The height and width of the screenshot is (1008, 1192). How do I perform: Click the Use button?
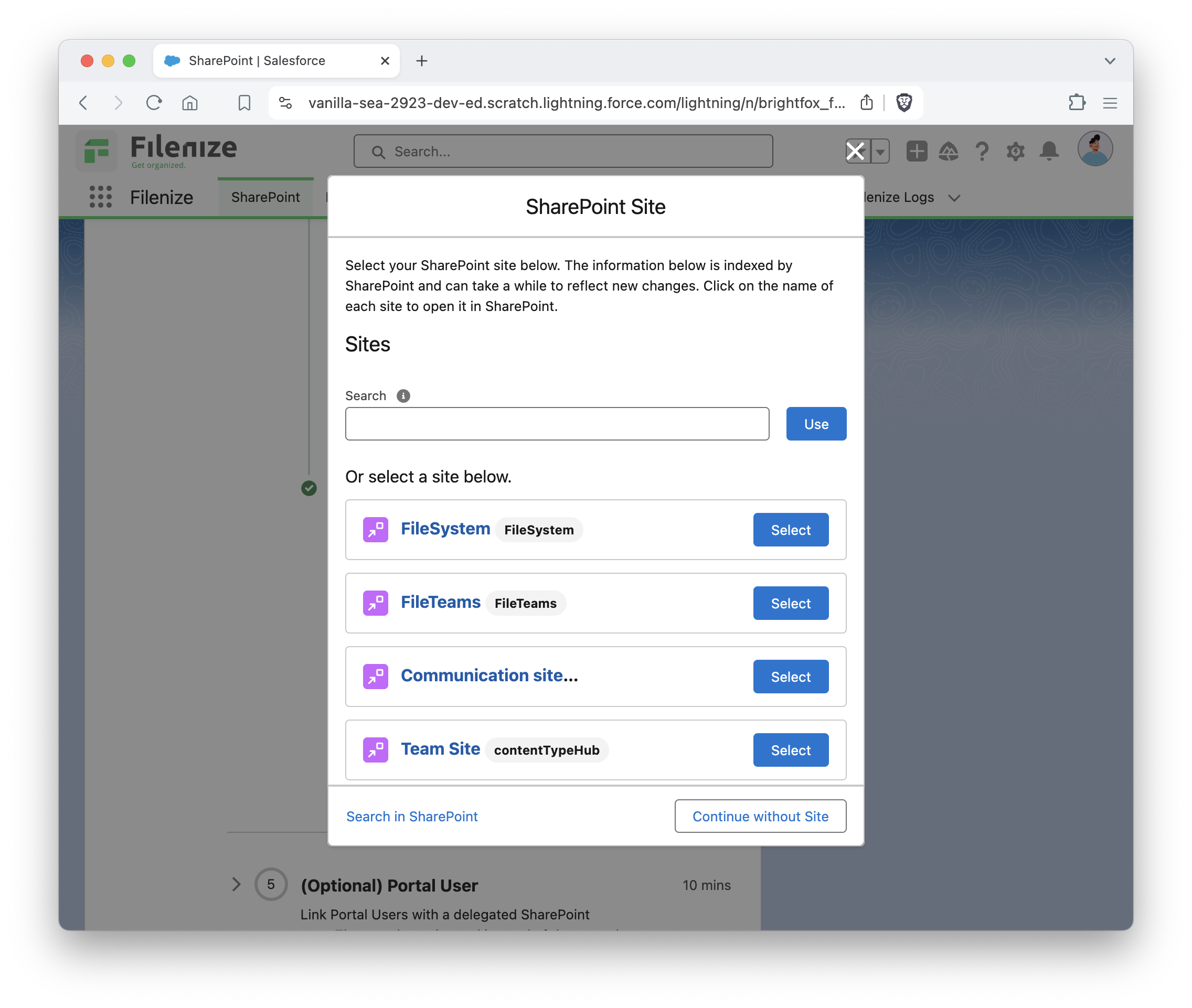tap(816, 424)
